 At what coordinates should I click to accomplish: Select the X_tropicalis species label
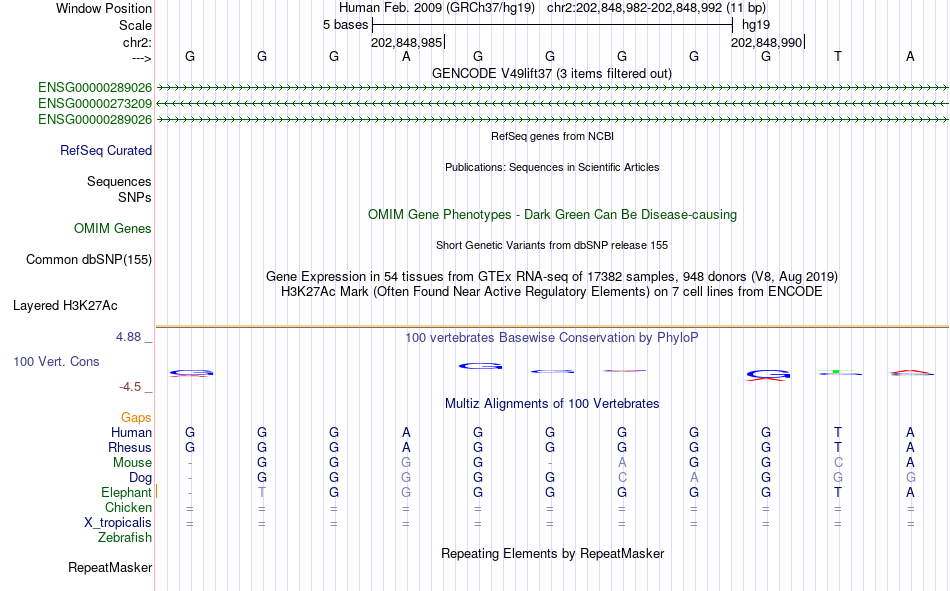click(x=118, y=523)
